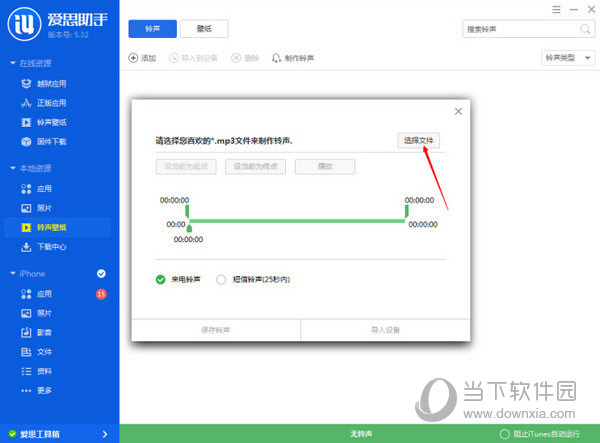Click the 版本号: 5.32 text
The width and height of the screenshot is (600, 443).
coord(68,35)
